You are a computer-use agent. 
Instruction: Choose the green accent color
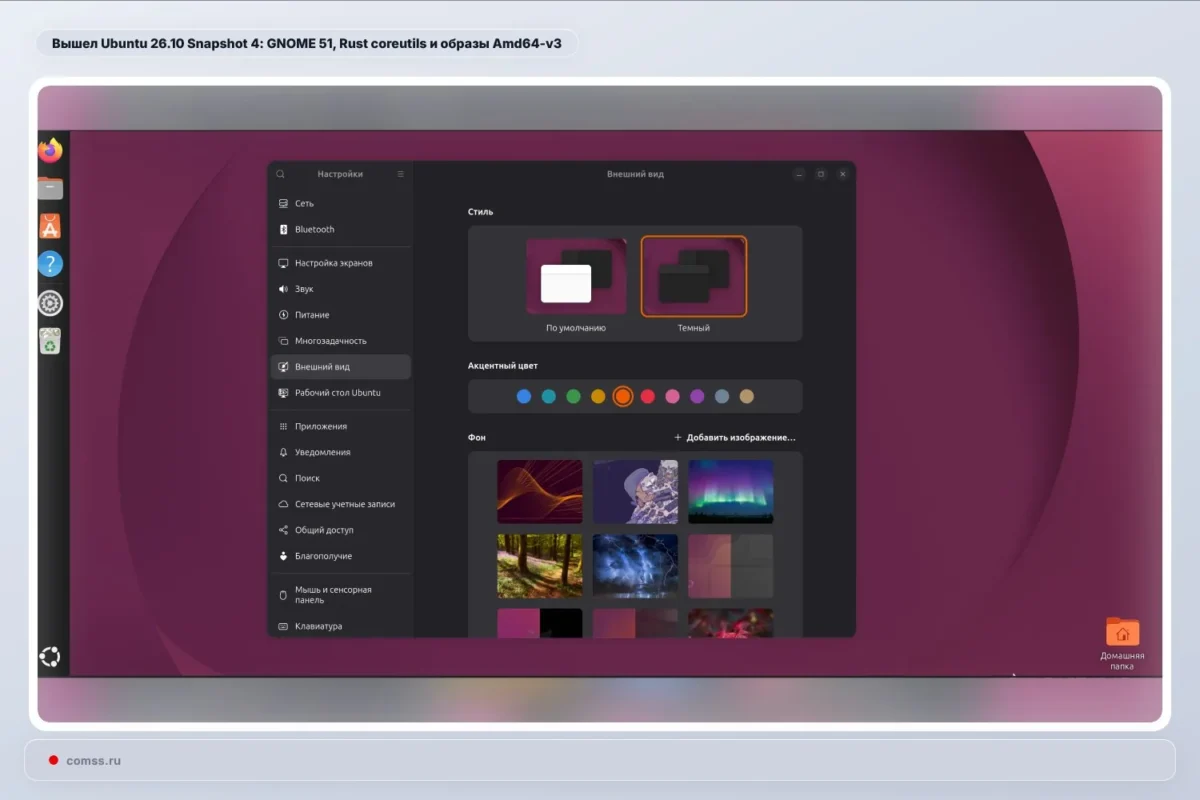point(574,397)
